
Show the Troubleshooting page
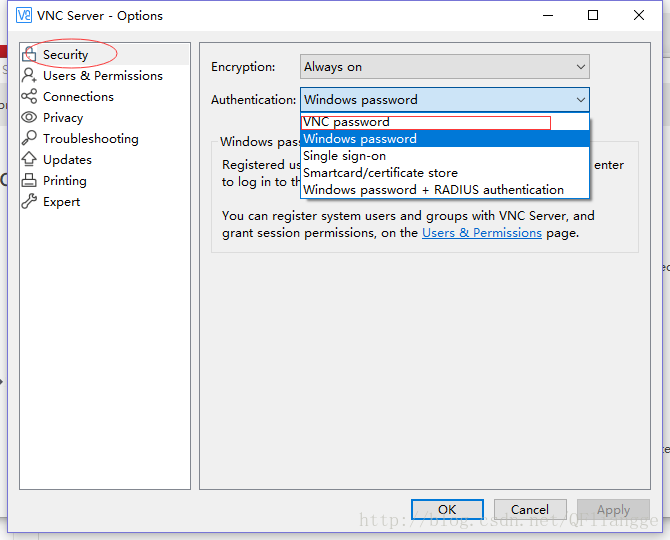(x=105, y=138)
